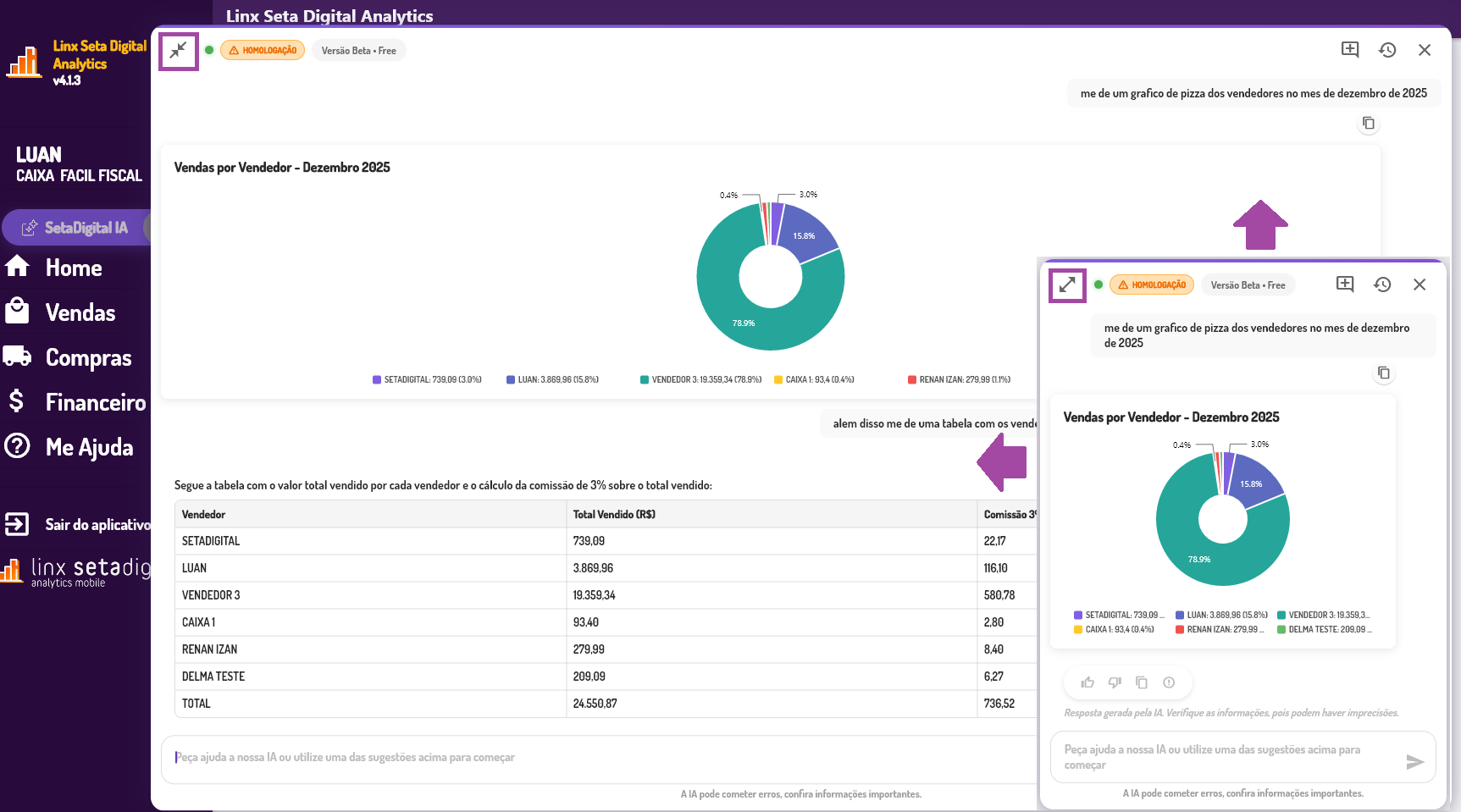
Task: Click the pizza chart prompt bubble in large panel
Action: 1253,93
